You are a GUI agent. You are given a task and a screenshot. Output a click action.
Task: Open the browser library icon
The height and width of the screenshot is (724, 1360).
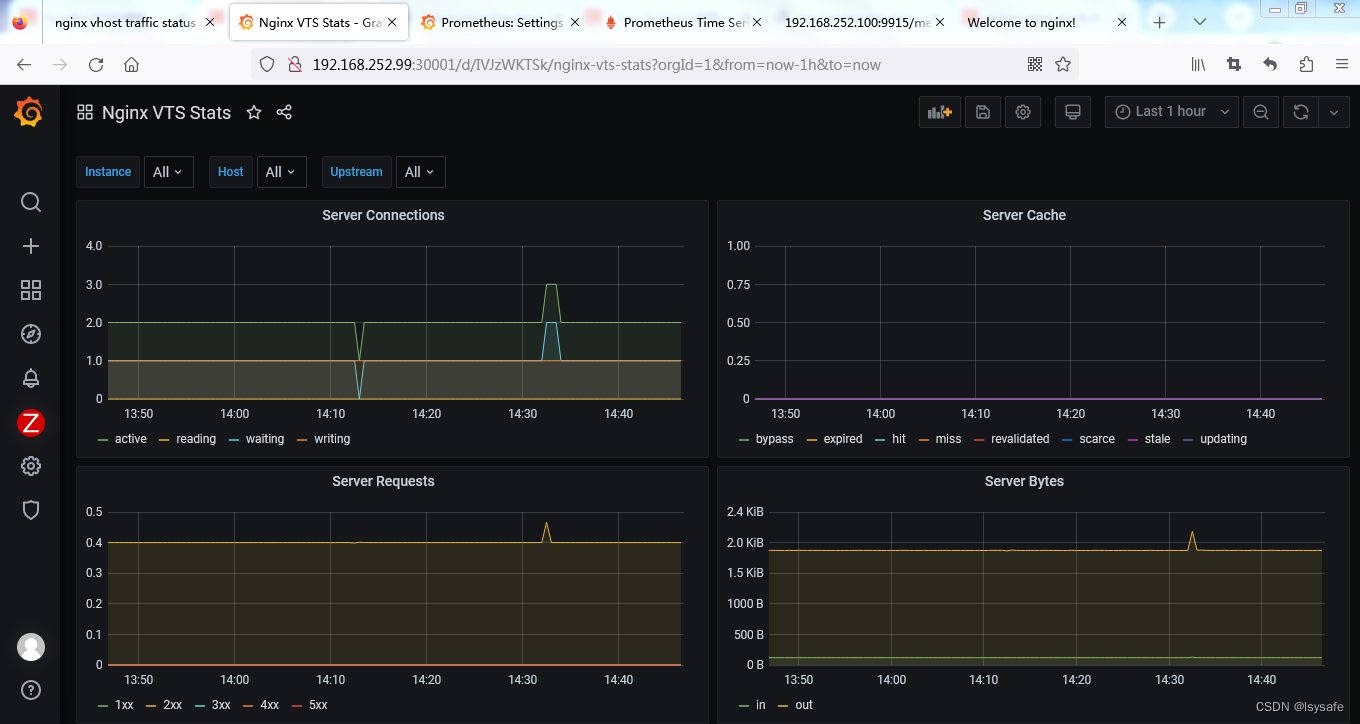[x=1198, y=64]
